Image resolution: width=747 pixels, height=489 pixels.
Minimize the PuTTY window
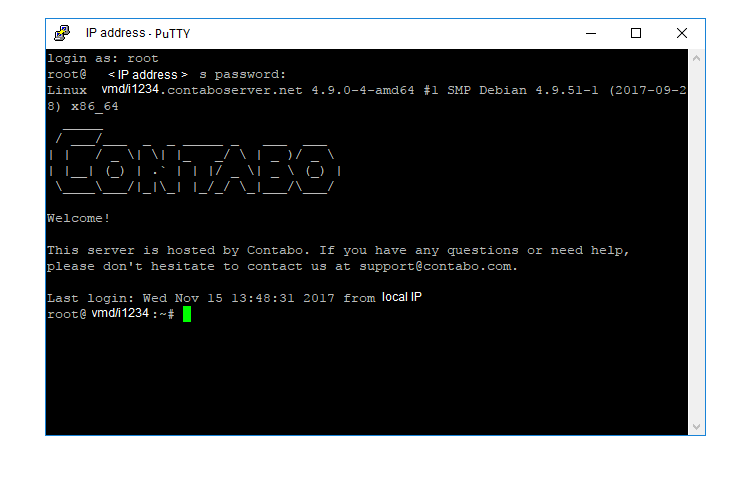(591, 33)
